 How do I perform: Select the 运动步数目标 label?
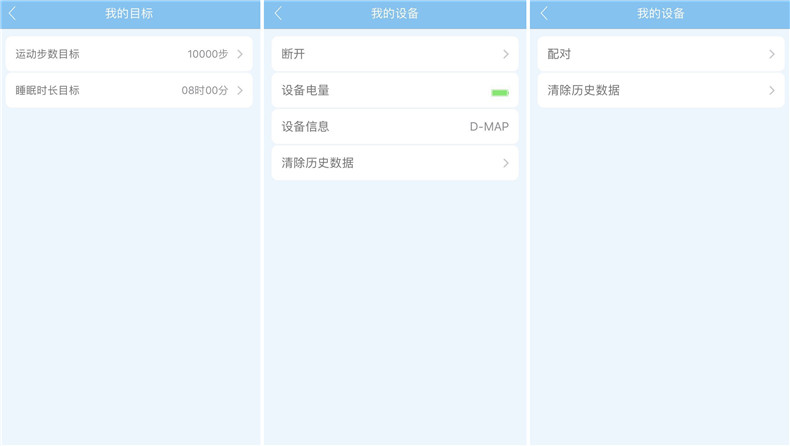(47, 54)
